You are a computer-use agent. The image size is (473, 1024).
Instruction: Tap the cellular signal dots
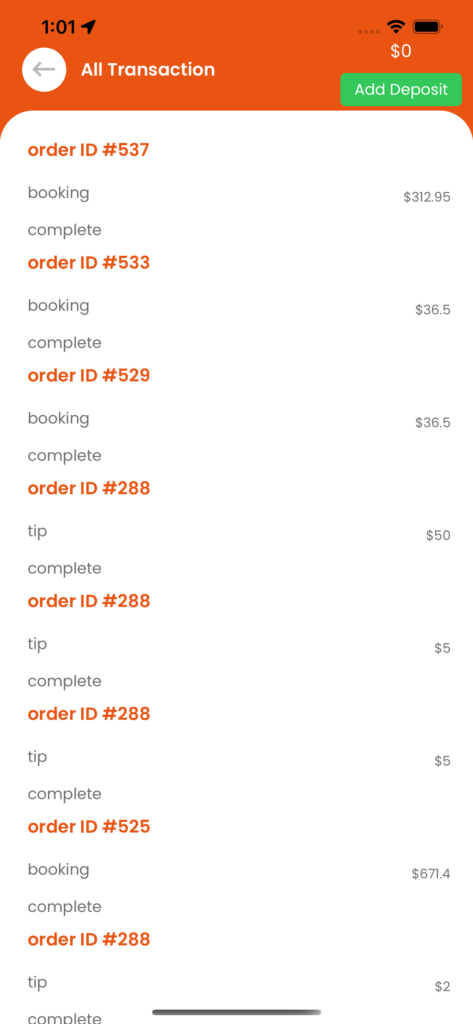click(x=369, y=31)
